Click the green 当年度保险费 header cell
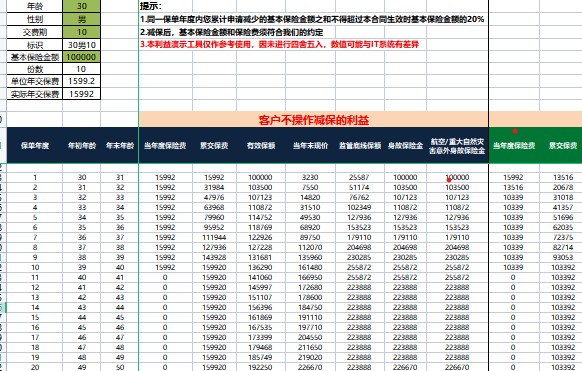582x371 pixels. click(514, 145)
